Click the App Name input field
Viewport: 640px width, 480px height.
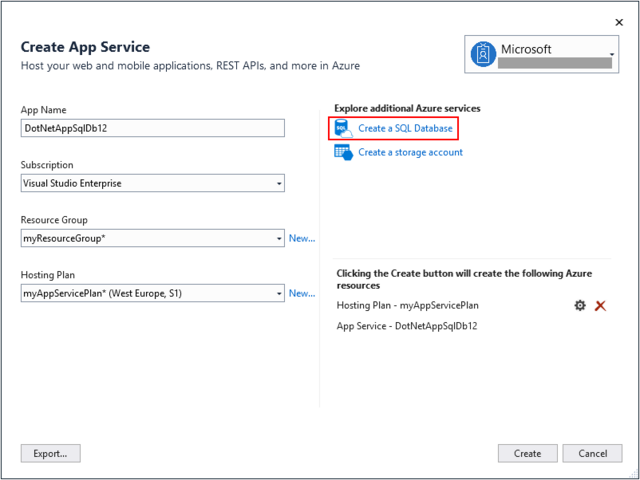tap(153, 128)
